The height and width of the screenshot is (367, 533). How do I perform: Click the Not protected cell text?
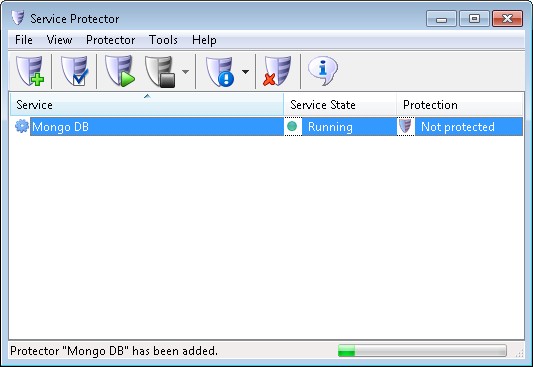458,127
